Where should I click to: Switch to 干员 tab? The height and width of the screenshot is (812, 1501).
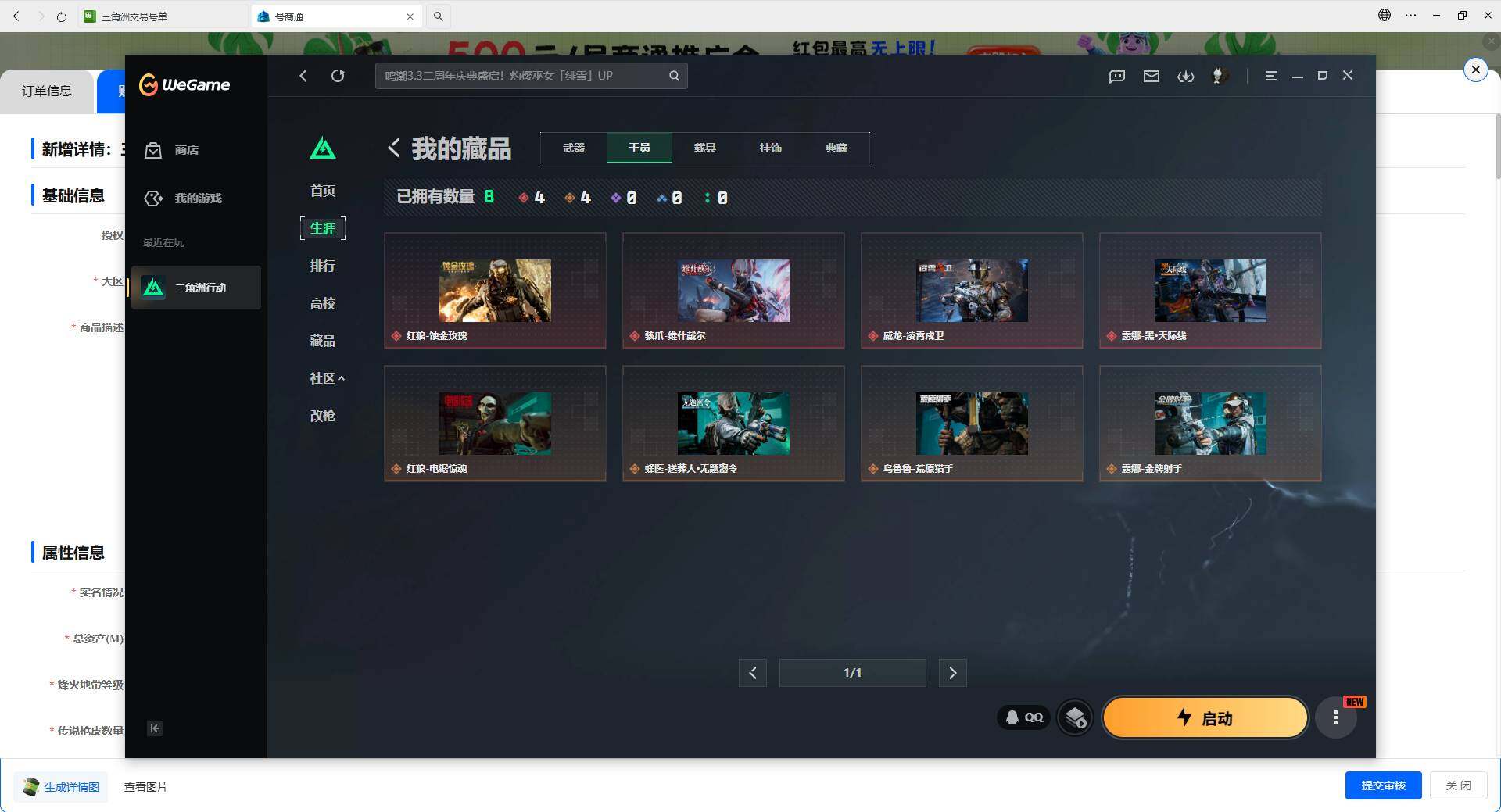point(639,148)
